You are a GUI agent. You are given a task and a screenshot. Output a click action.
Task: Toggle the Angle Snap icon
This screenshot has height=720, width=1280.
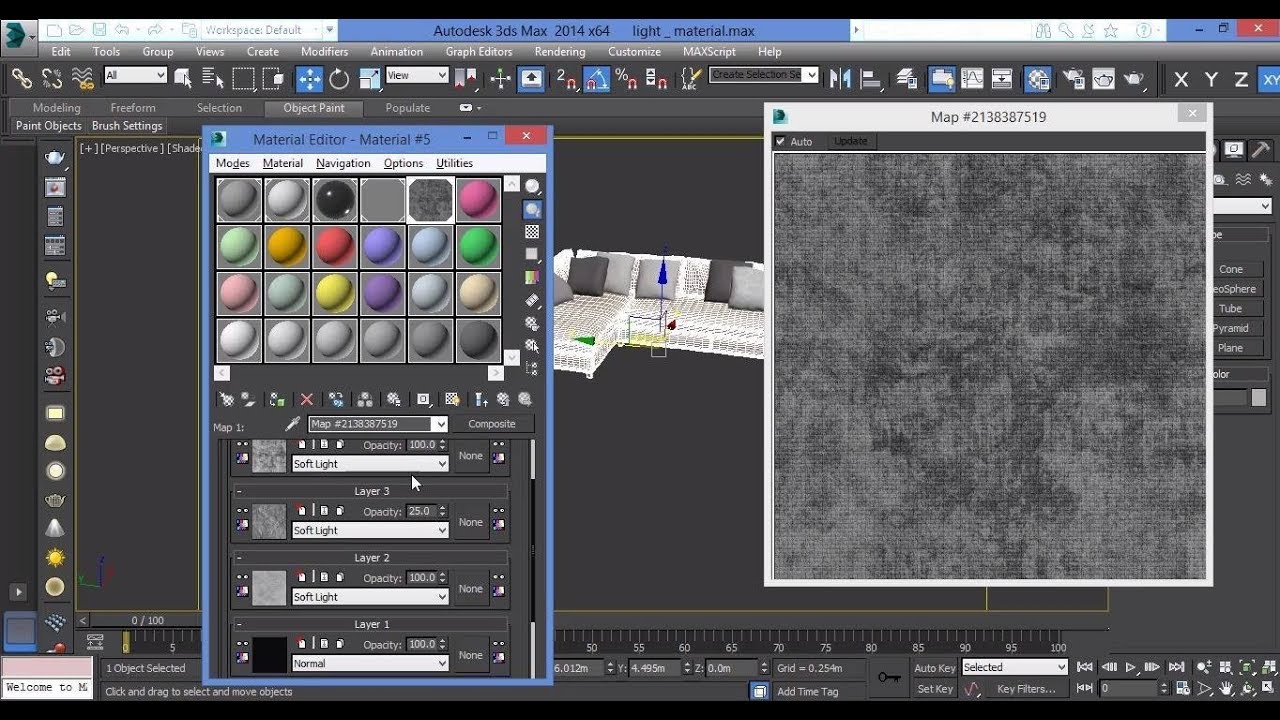click(597, 78)
